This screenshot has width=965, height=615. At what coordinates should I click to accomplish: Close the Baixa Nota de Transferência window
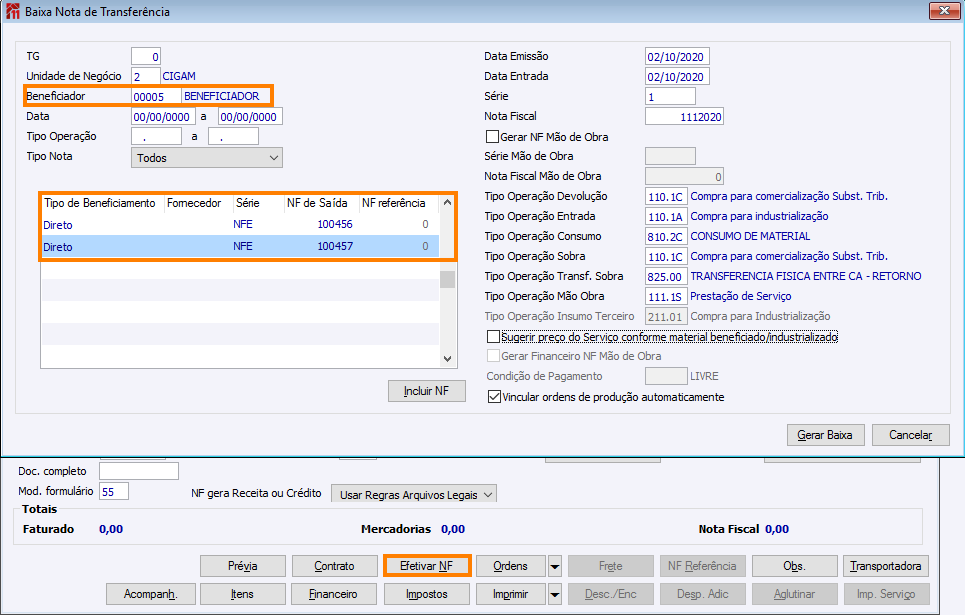click(944, 10)
